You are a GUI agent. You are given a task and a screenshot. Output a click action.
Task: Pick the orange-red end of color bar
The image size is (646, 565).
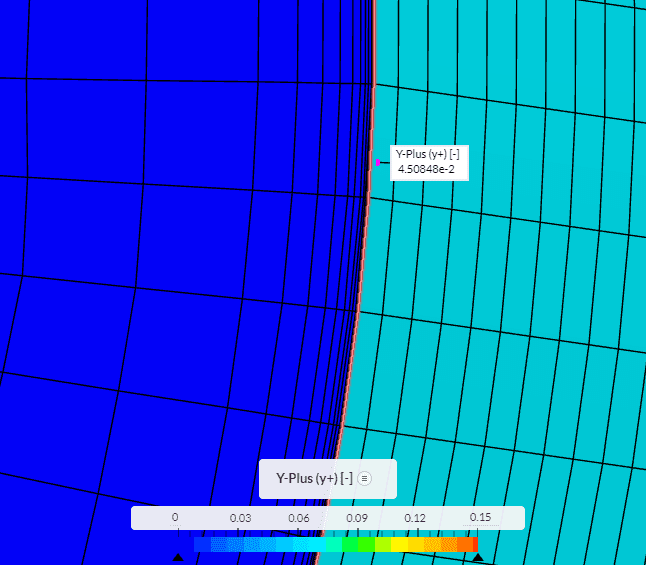pyautogui.click(x=470, y=545)
